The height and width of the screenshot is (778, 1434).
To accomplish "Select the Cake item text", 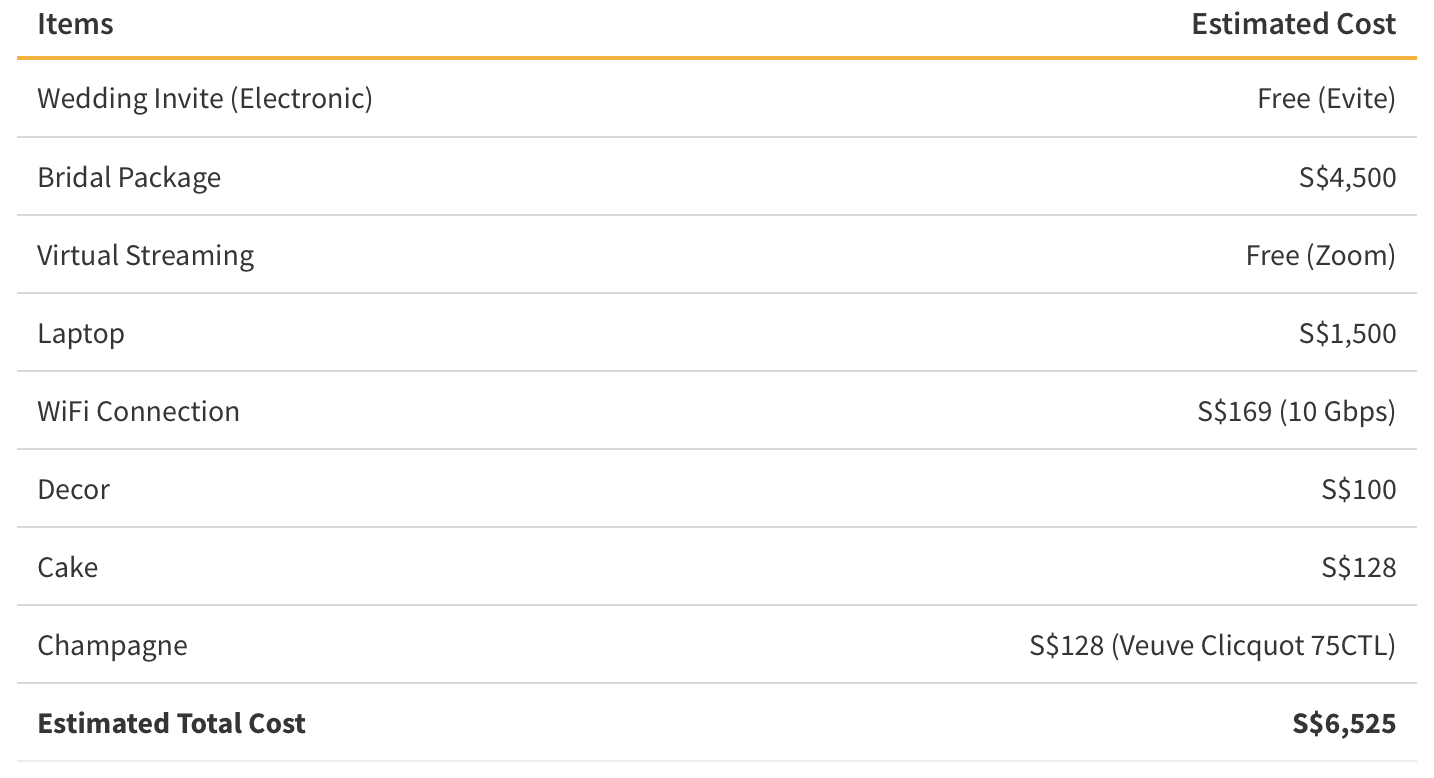I will (67, 567).
